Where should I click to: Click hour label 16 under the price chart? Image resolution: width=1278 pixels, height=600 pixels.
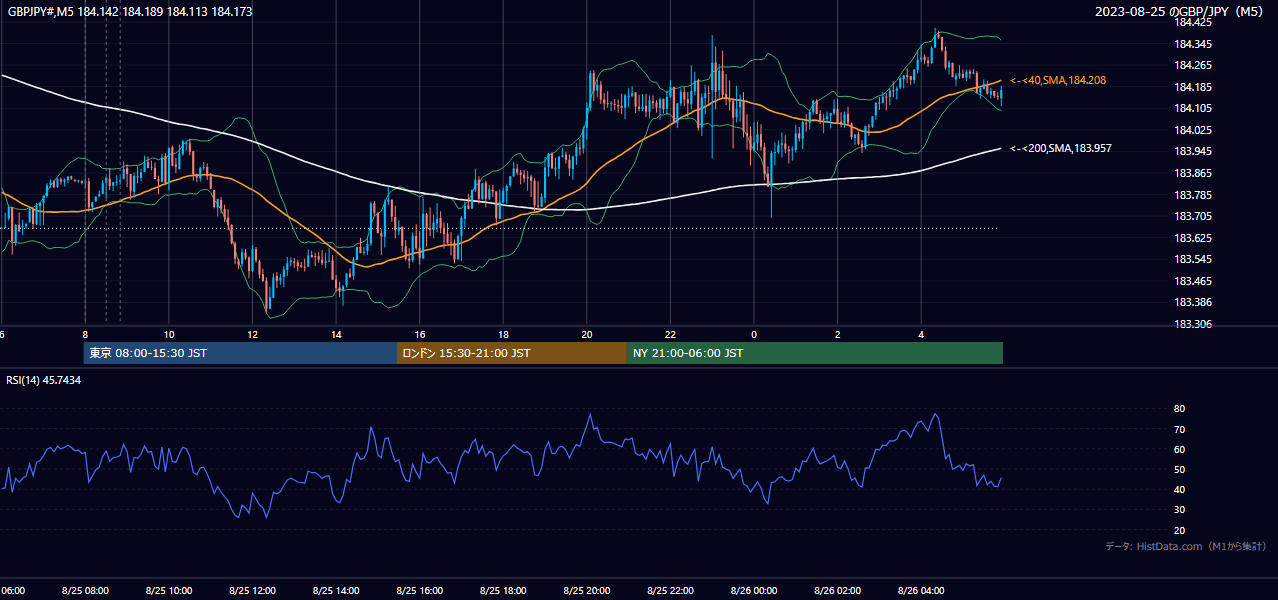(x=420, y=335)
